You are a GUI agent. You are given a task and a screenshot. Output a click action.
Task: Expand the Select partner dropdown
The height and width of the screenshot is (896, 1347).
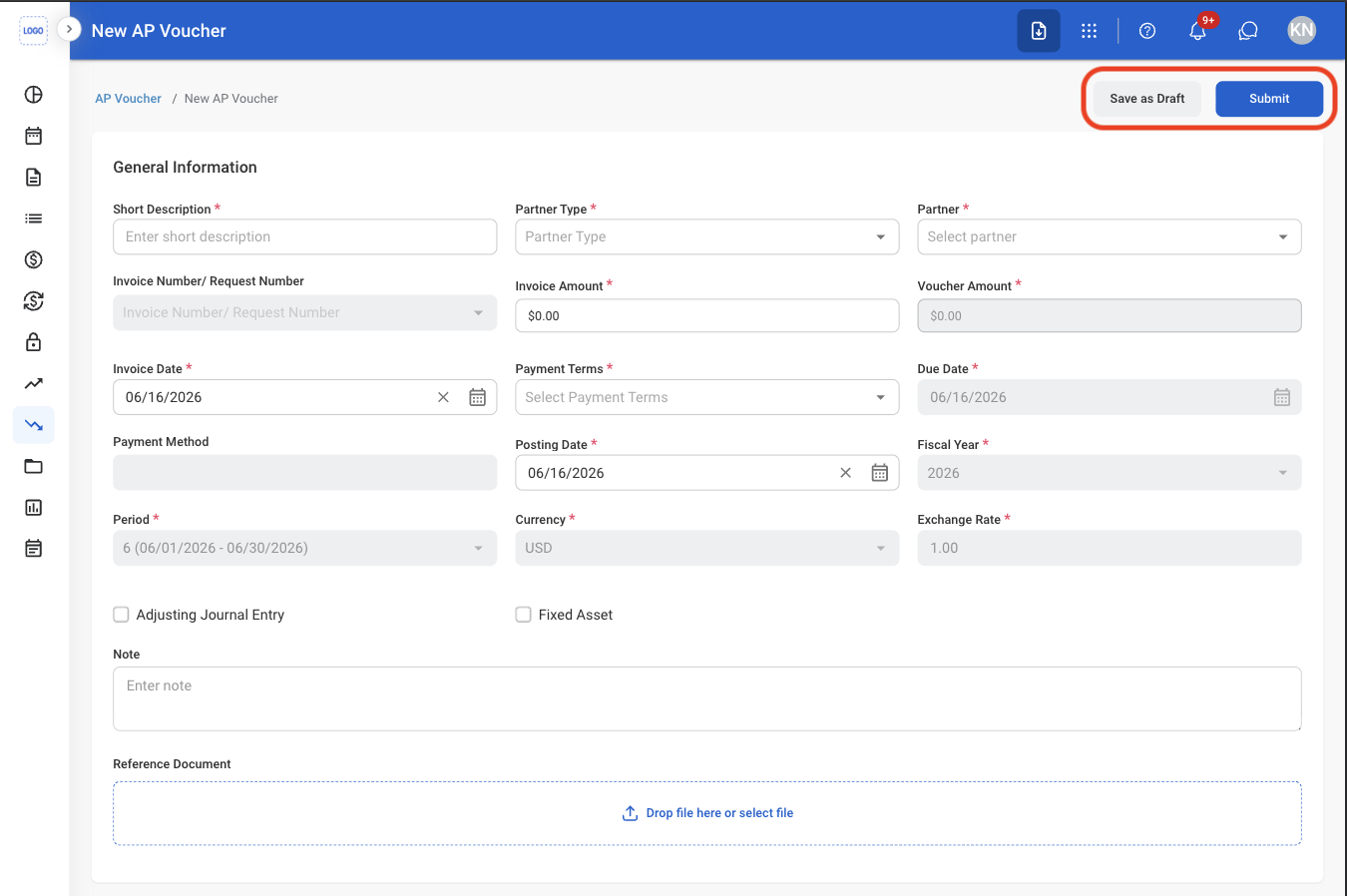[x=1110, y=236]
